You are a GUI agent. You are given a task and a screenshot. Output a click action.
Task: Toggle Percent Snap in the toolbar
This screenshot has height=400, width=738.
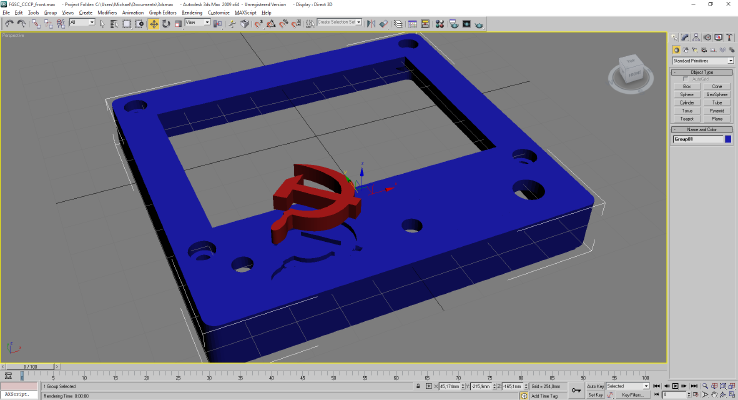pos(284,24)
